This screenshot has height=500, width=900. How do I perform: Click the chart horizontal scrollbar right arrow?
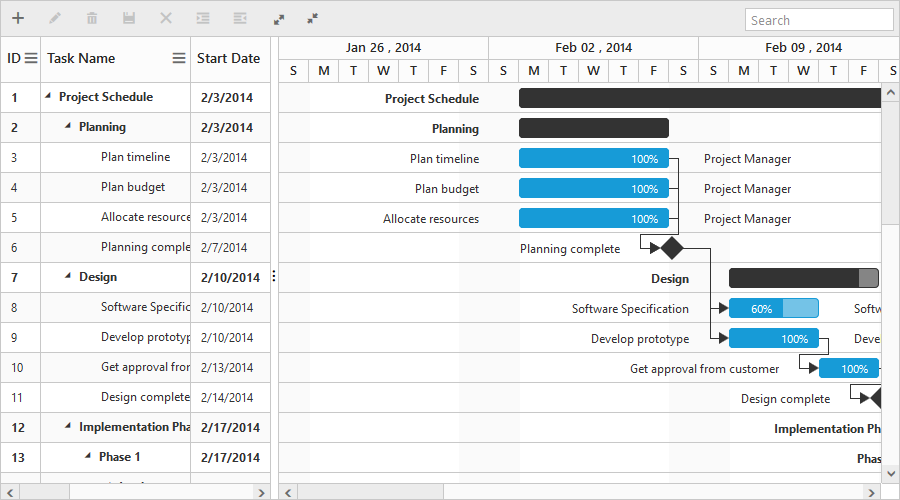[872, 493]
